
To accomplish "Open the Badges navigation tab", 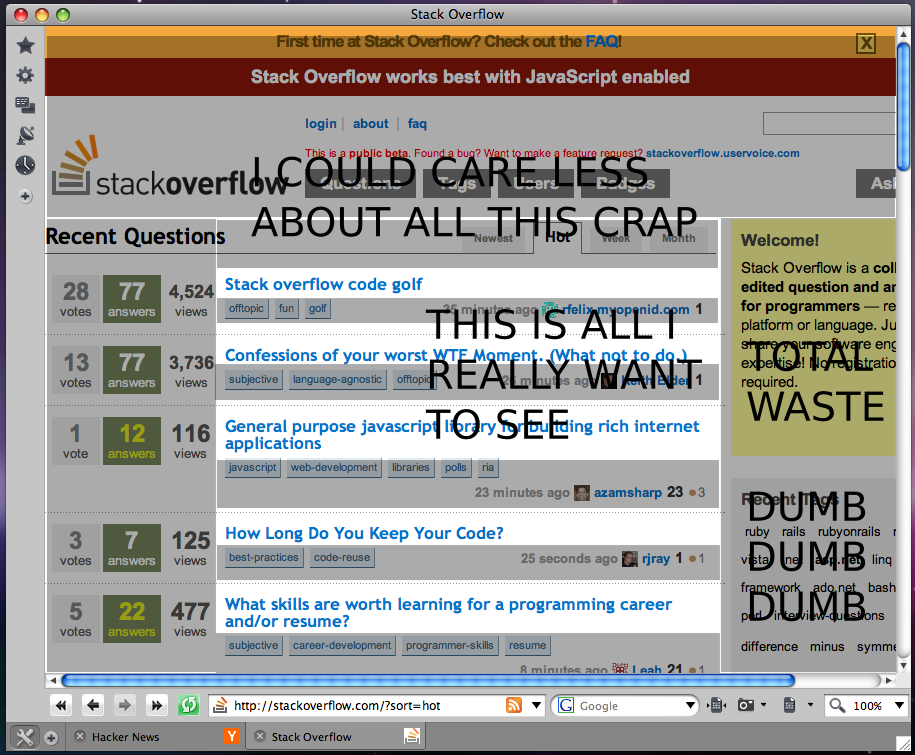I will [x=625, y=184].
